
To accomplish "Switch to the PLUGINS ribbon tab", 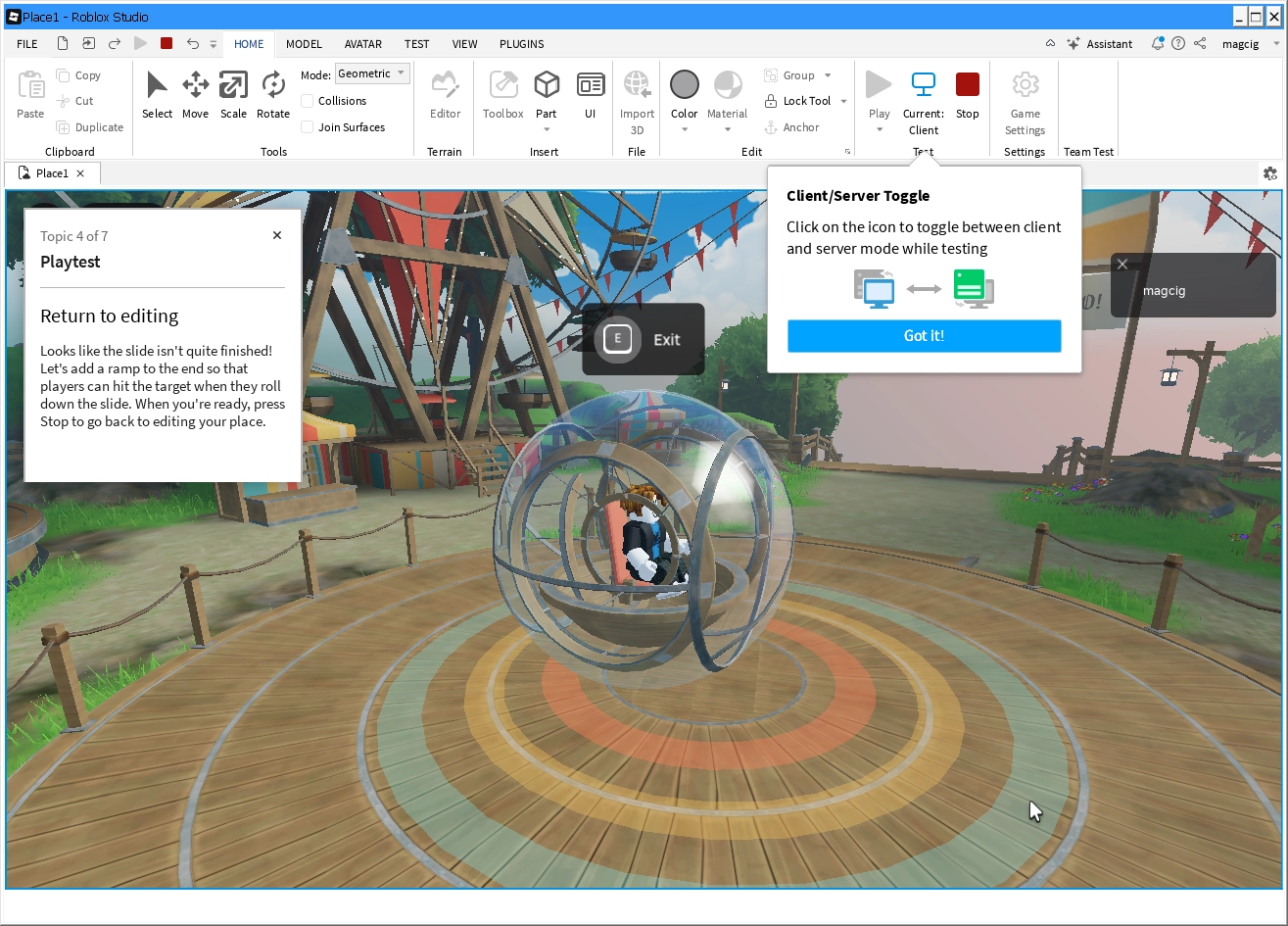I will pyautogui.click(x=522, y=44).
